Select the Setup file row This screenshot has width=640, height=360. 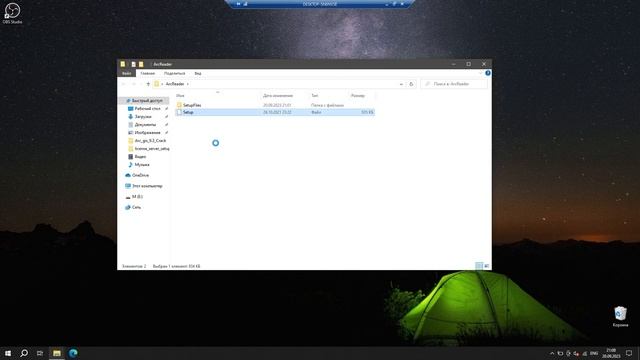[275, 112]
